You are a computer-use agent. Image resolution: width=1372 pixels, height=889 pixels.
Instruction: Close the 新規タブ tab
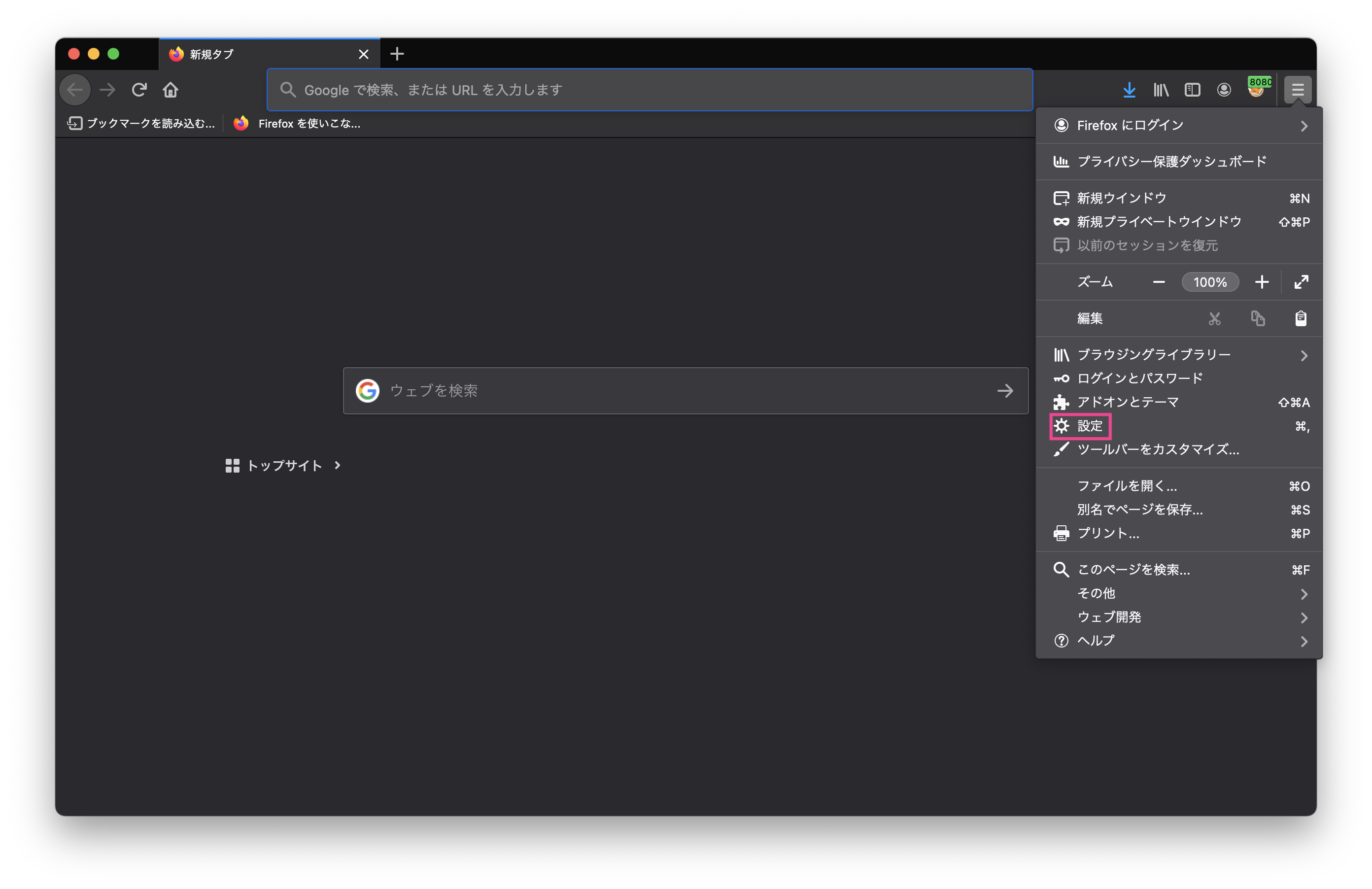pos(363,54)
